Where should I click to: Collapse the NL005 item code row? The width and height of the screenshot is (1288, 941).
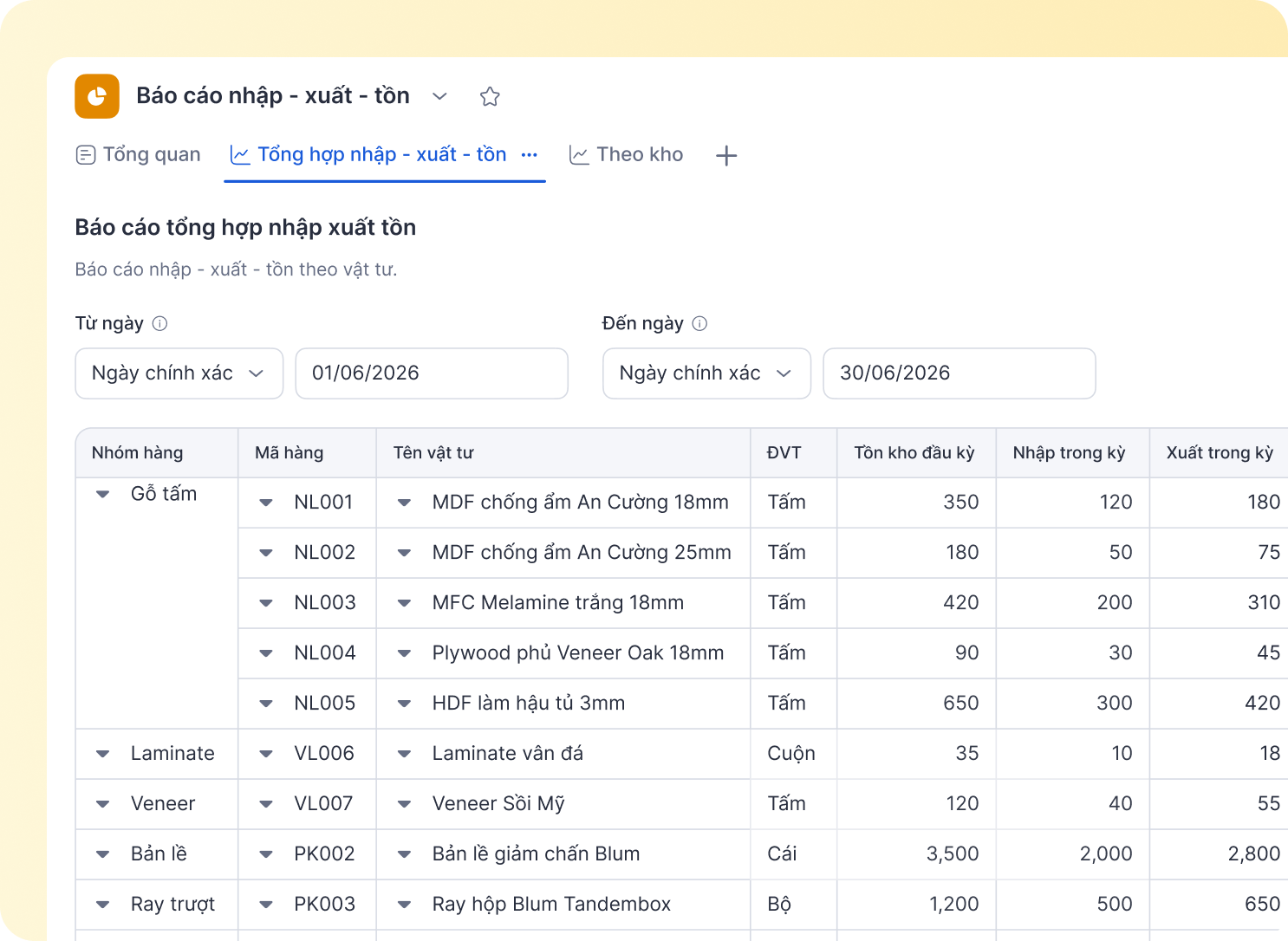(266, 704)
